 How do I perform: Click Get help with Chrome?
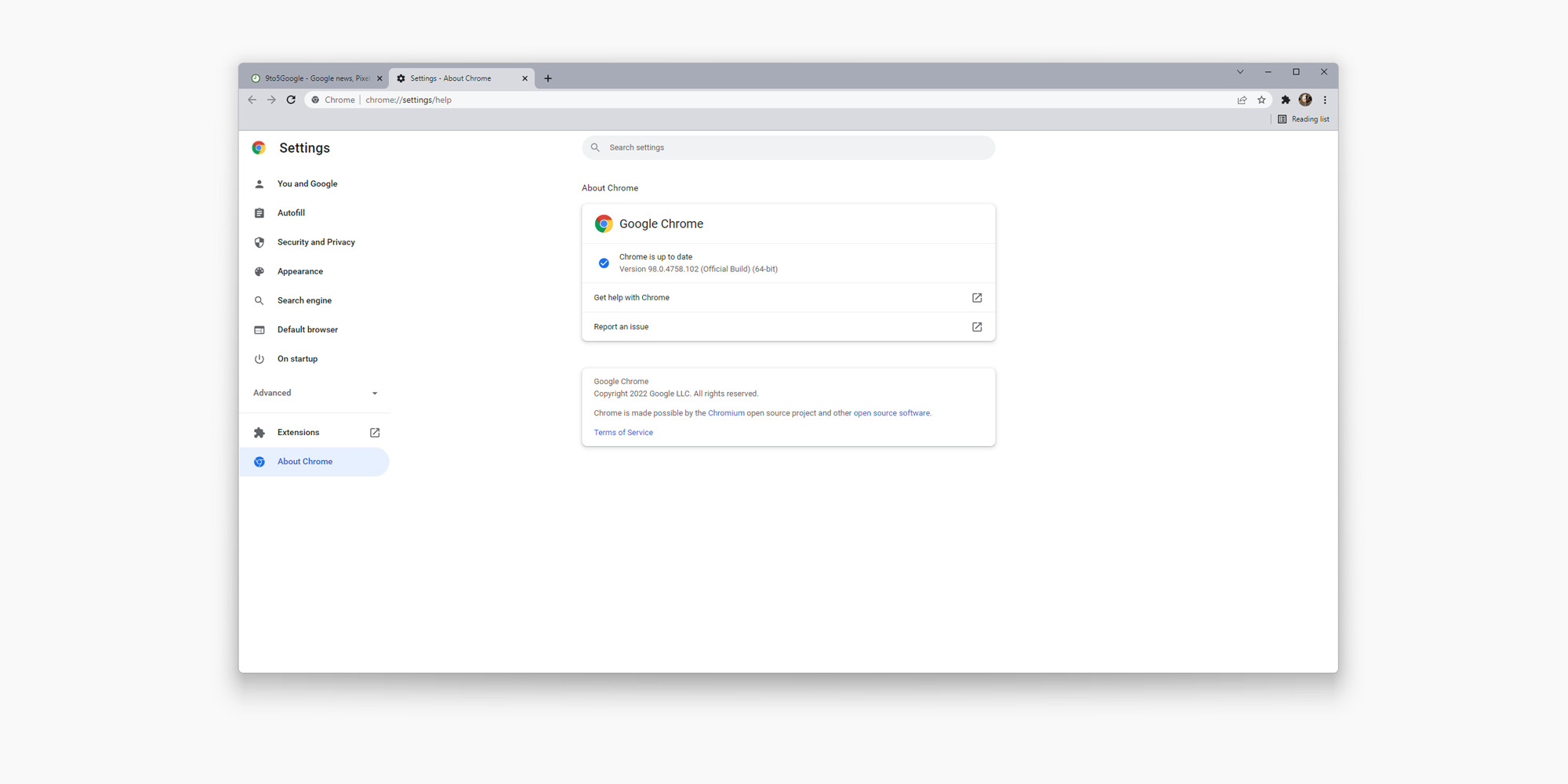point(631,297)
